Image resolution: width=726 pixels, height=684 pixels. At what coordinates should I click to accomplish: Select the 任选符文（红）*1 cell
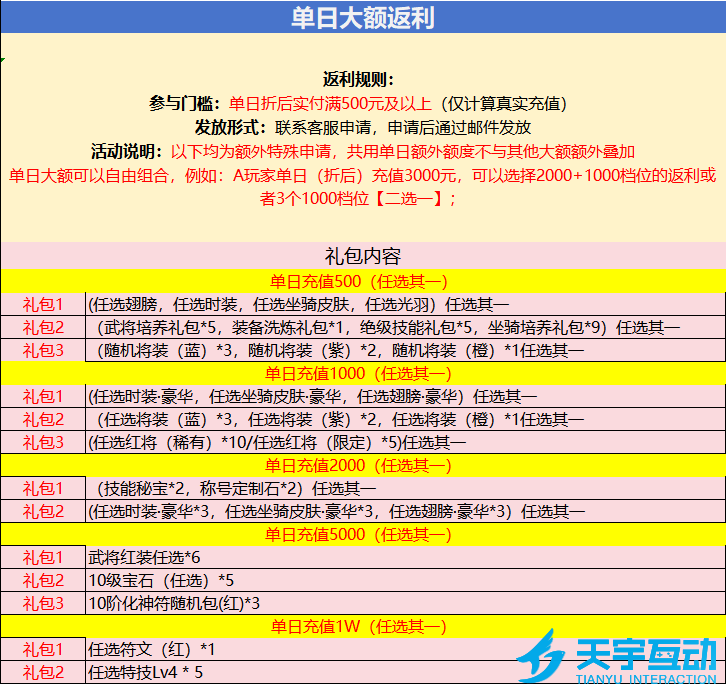pos(152,649)
